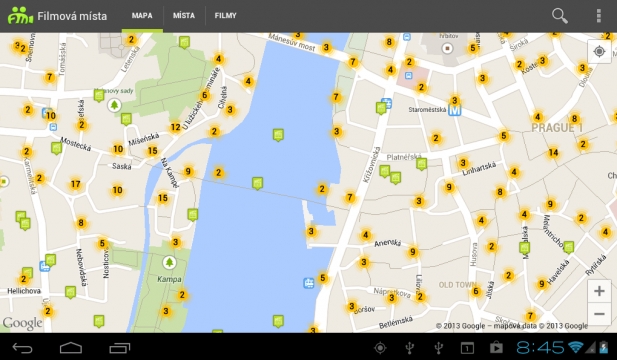This screenshot has height=360, width=617.
Task: Tap the green film marker in river center
Action: point(278,135)
